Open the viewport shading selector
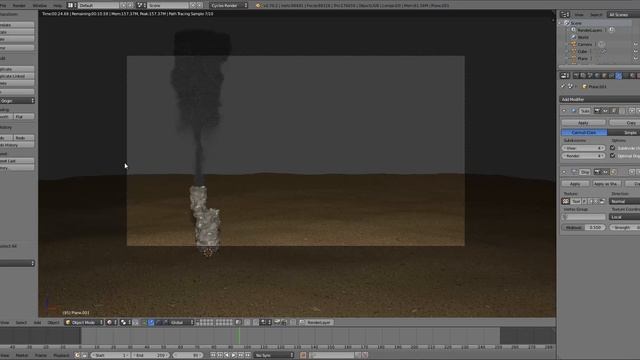Viewport: 640px width, 360px height. (112, 322)
